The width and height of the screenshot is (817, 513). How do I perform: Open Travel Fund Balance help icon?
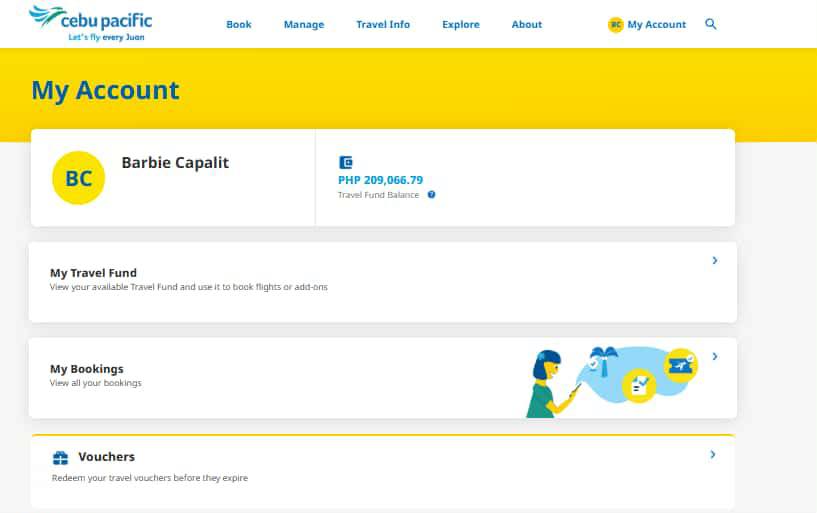pos(431,195)
